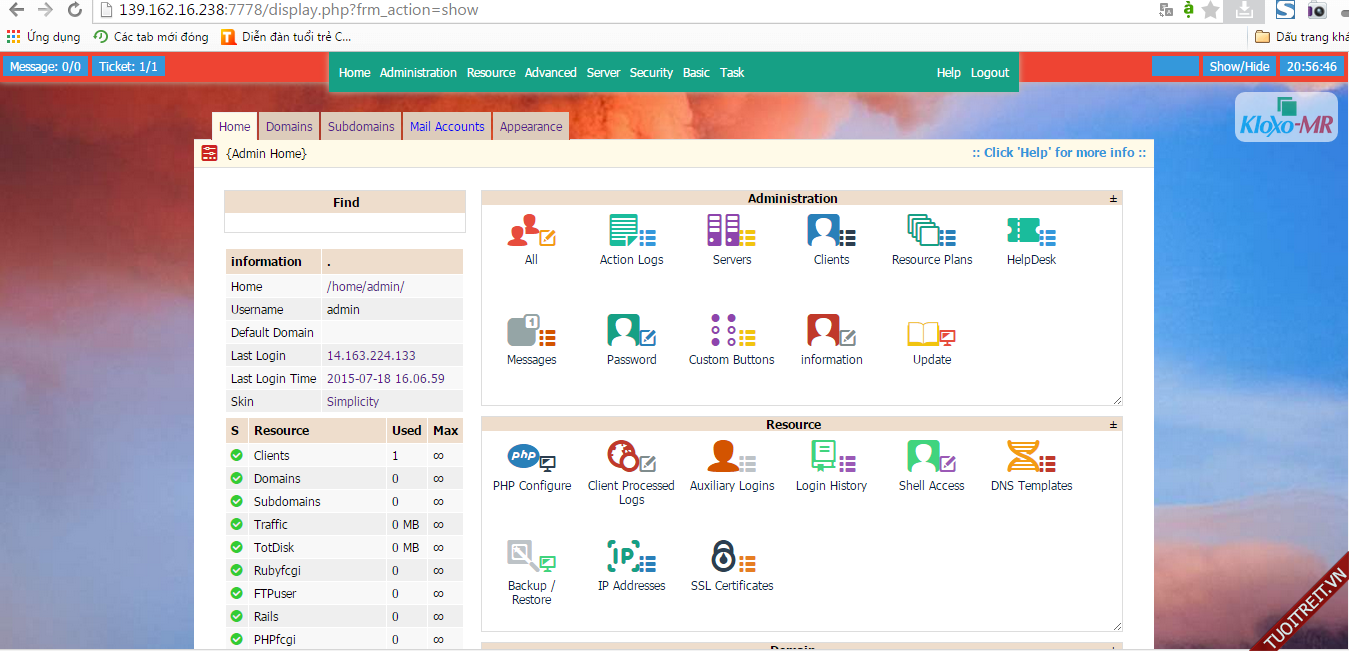
Task: Click the Find input field
Action: point(345,223)
